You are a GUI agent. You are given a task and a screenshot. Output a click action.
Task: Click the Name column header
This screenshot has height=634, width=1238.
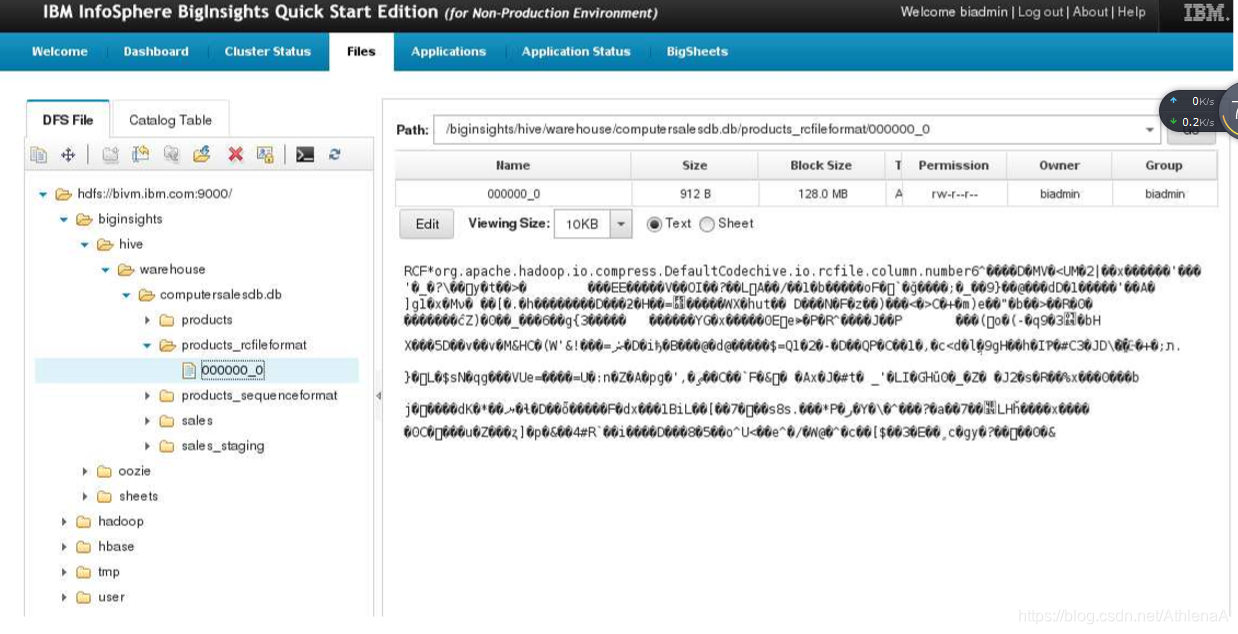pyautogui.click(x=513, y=166)
